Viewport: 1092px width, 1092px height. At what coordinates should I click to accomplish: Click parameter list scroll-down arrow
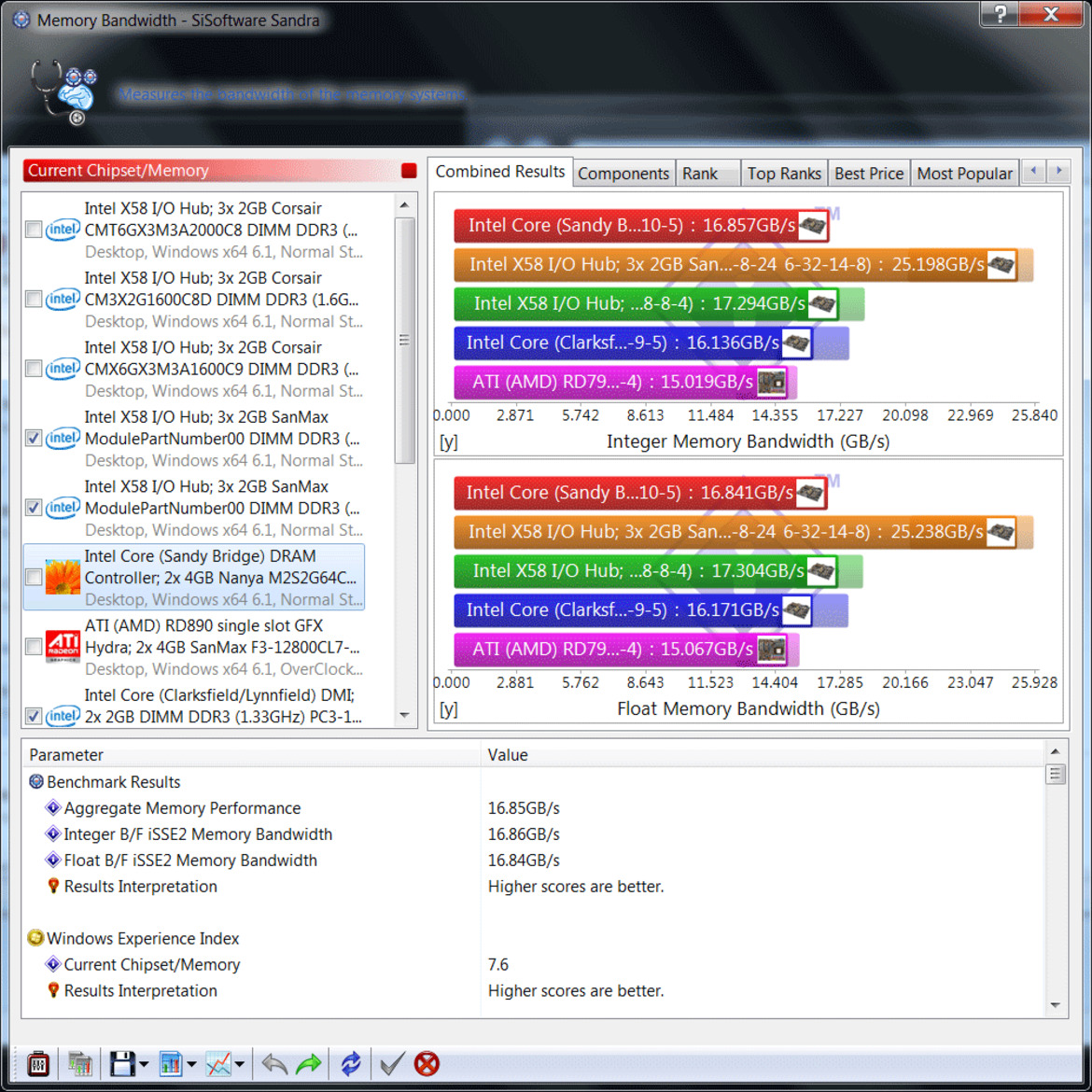coord(1055,1005)
